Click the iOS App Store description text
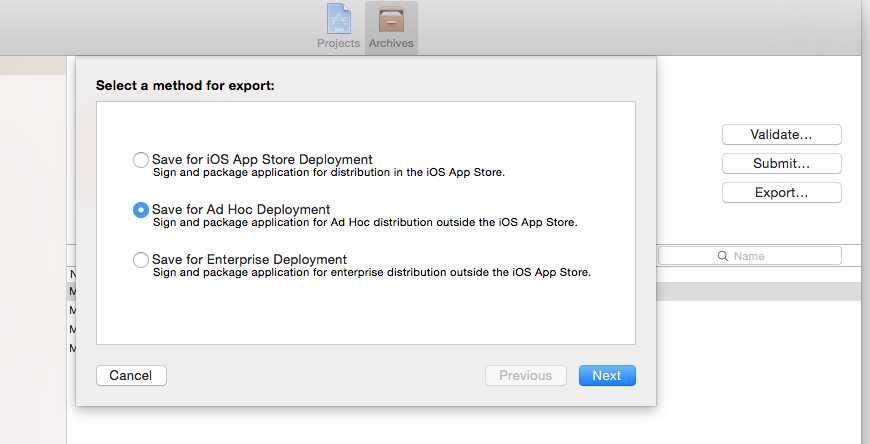Image resolution: width=870 pixels, height=444 pixels. coord(328,172)
